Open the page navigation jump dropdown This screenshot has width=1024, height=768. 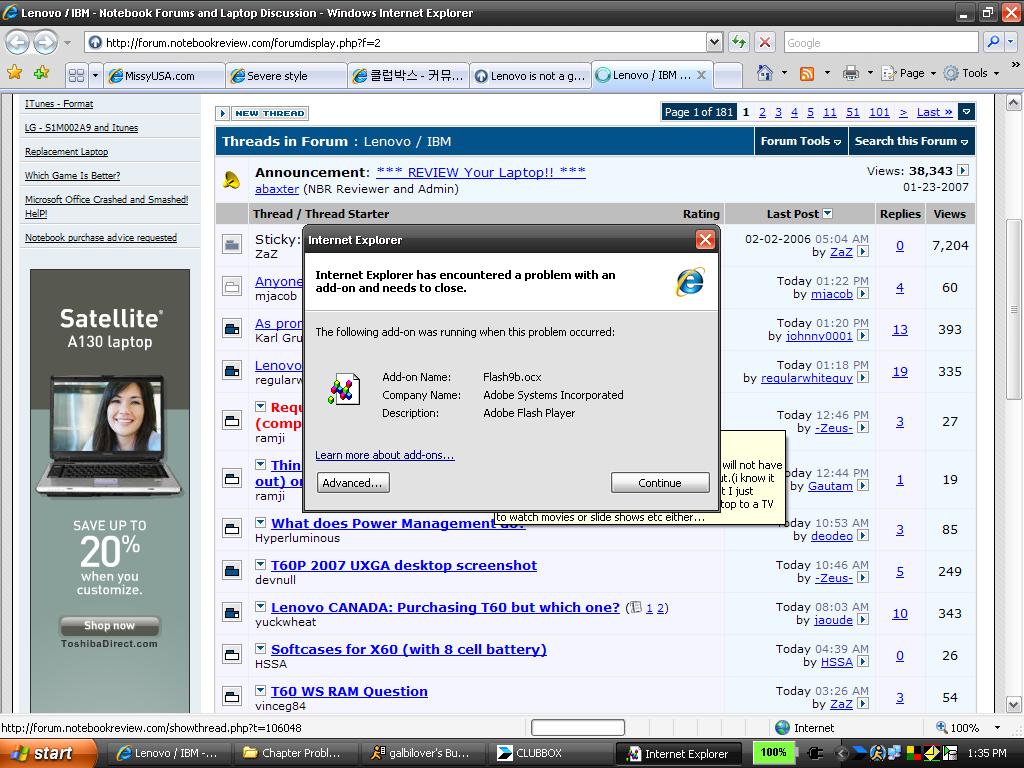click(x=967, y=112)
